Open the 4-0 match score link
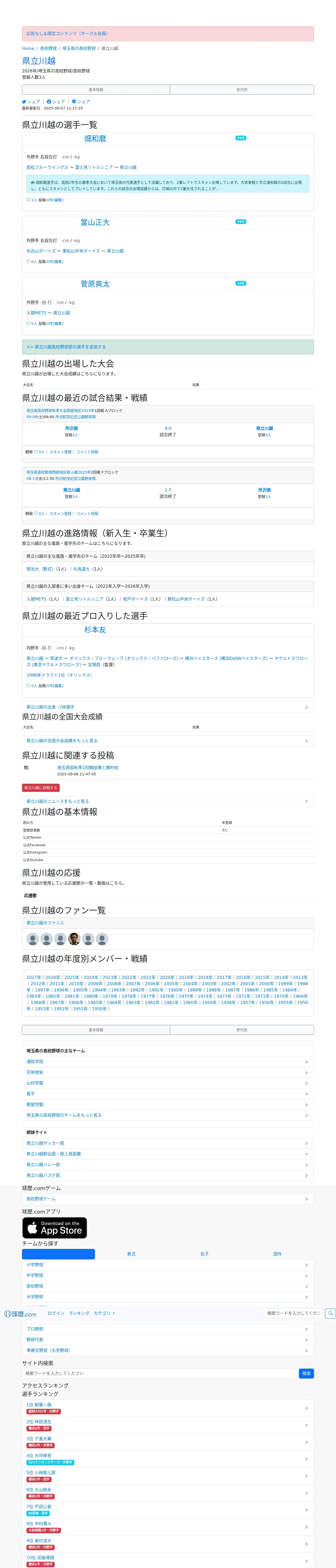The width and height of the screenshot is (336, 1568). point(168,429)
